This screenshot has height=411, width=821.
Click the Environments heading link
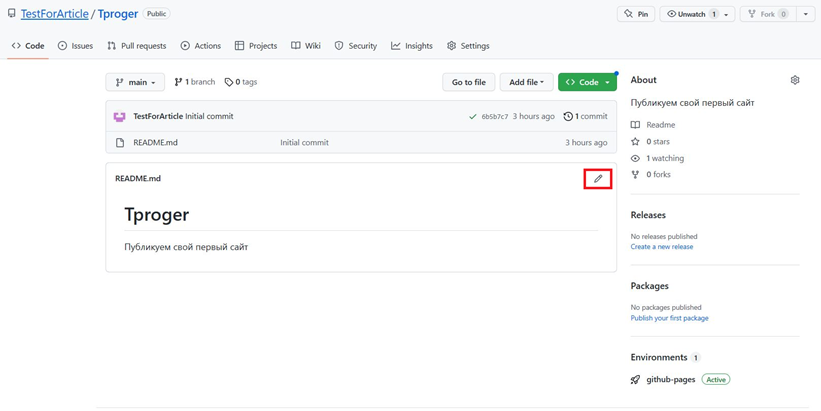click(x=659, y=357)
